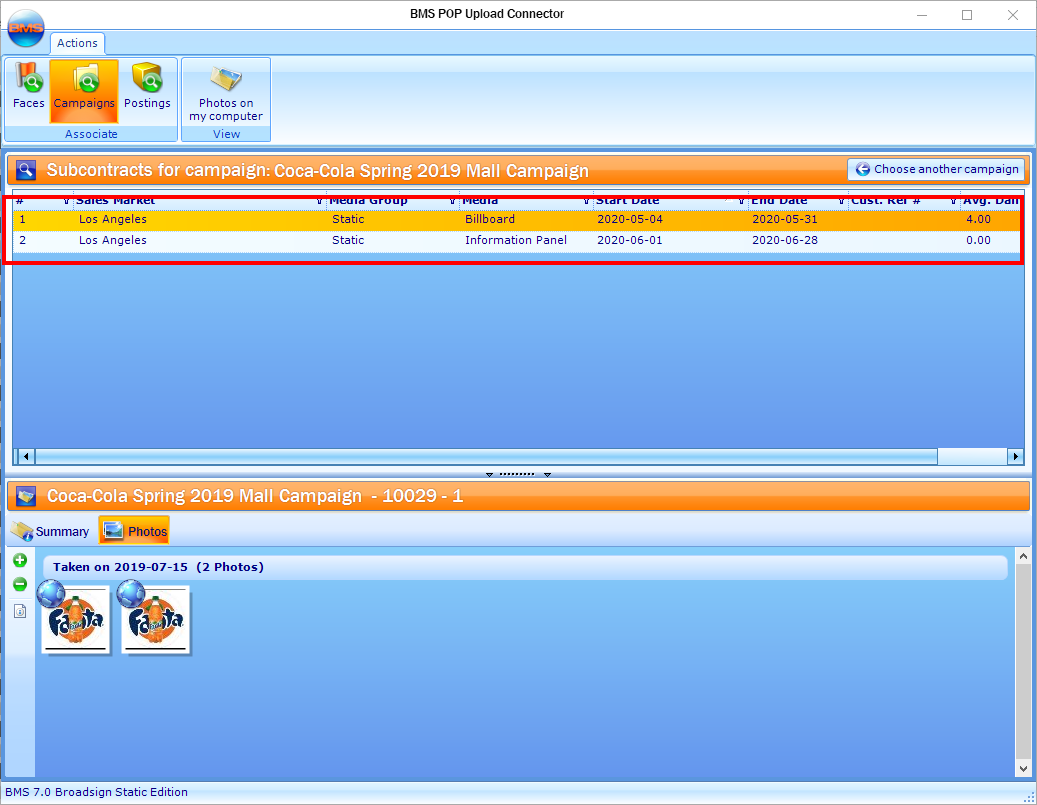Sort by the Start Date column header

[627, 200]
